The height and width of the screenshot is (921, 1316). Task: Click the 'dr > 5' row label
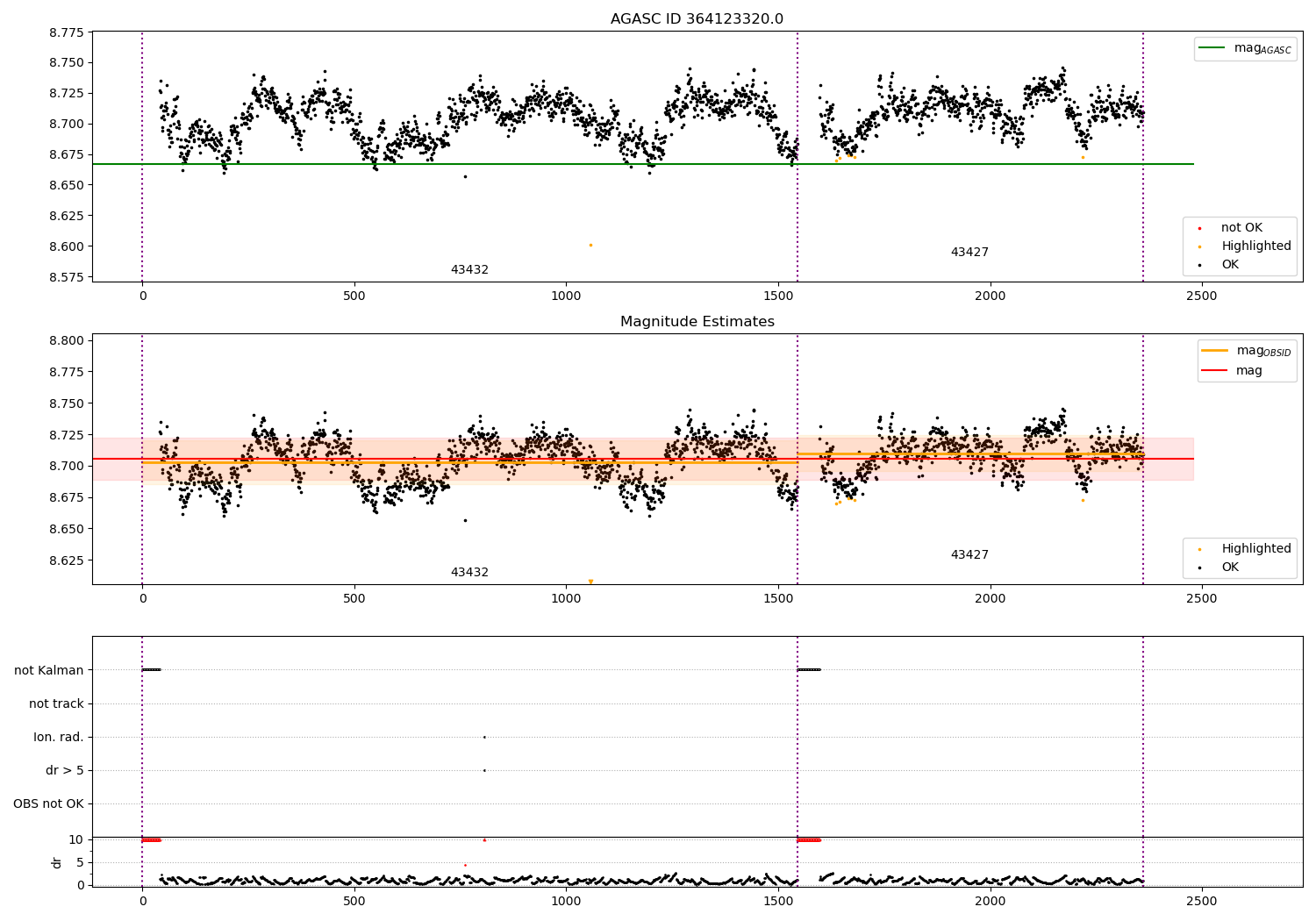(65, 770)
